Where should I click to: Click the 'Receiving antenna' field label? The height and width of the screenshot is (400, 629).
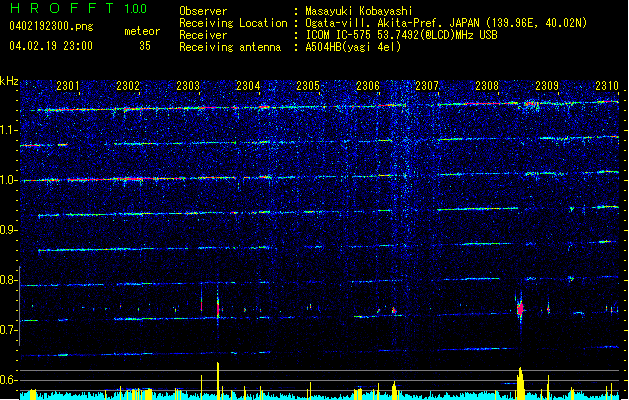tap(230, 47)
